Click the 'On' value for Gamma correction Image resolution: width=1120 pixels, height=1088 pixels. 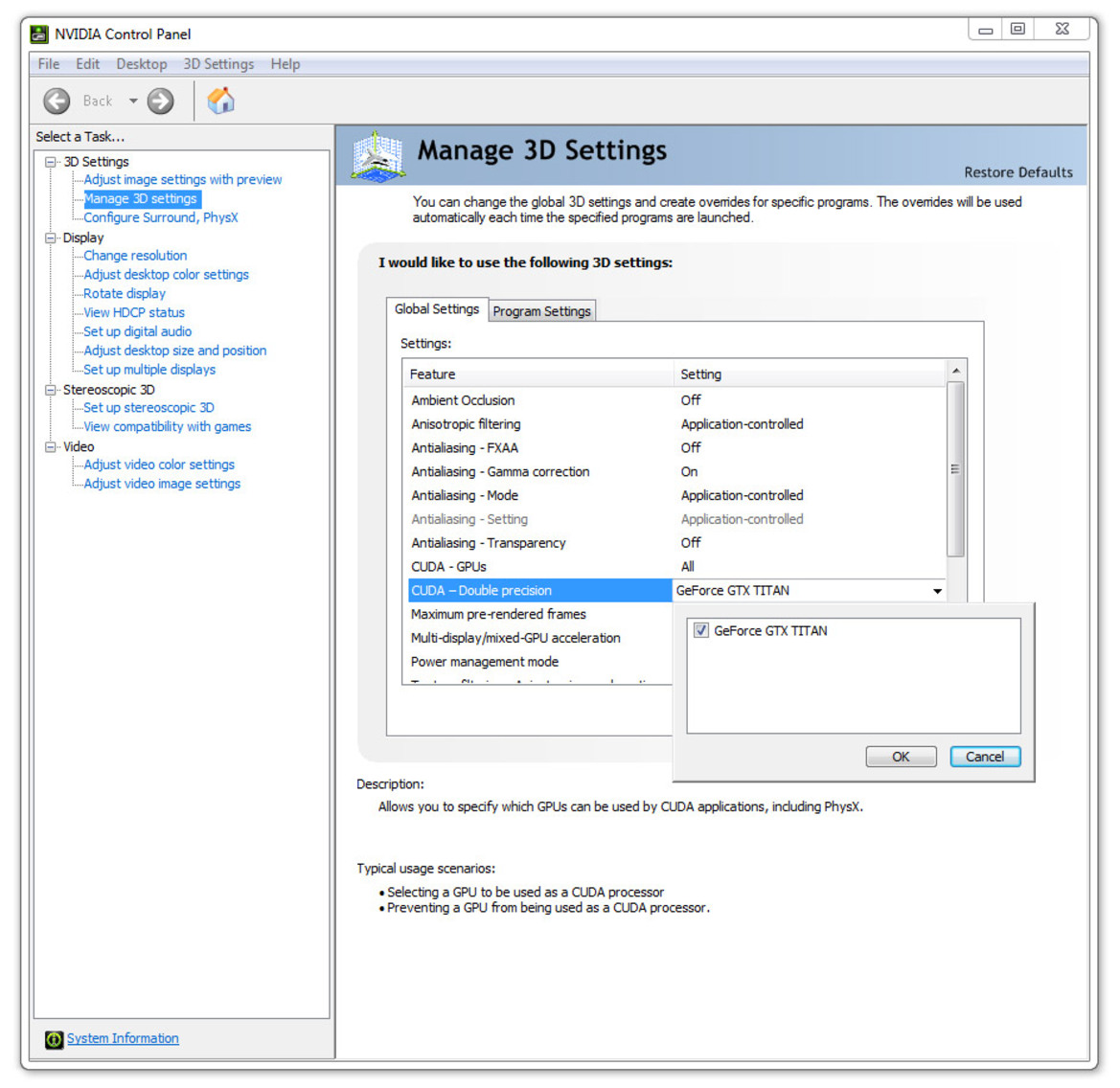[x=689, y=472]
